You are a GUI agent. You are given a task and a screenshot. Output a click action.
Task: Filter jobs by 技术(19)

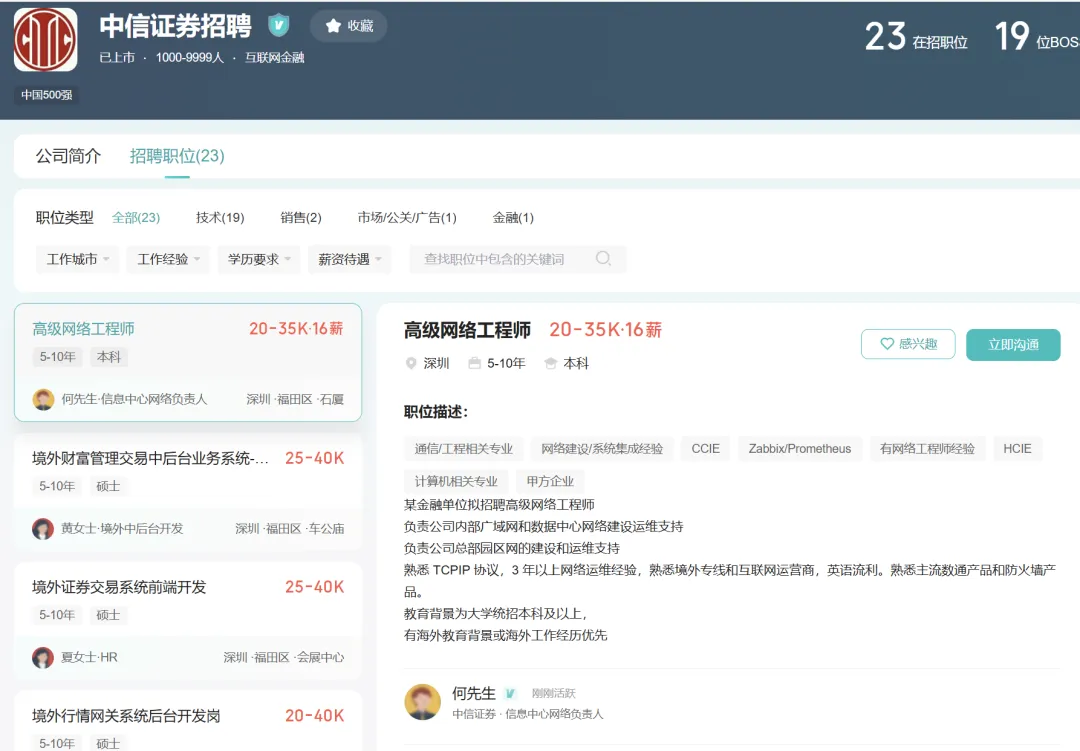(220, 218)
